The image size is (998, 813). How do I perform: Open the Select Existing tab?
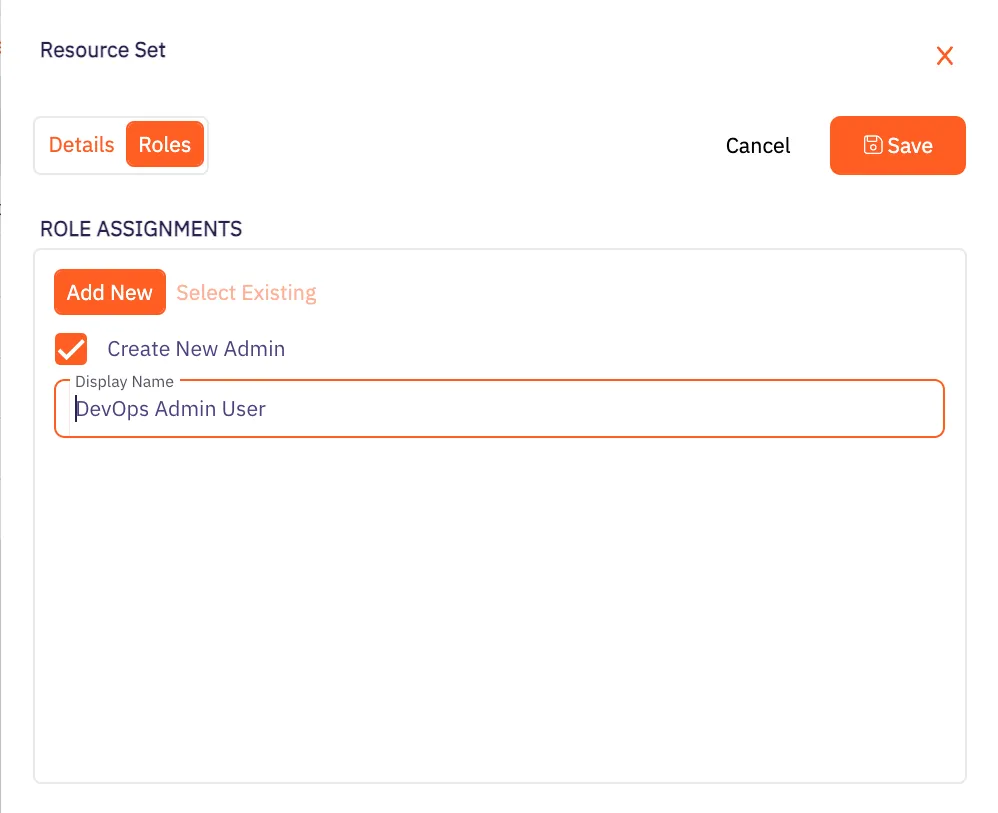point(246,292)
